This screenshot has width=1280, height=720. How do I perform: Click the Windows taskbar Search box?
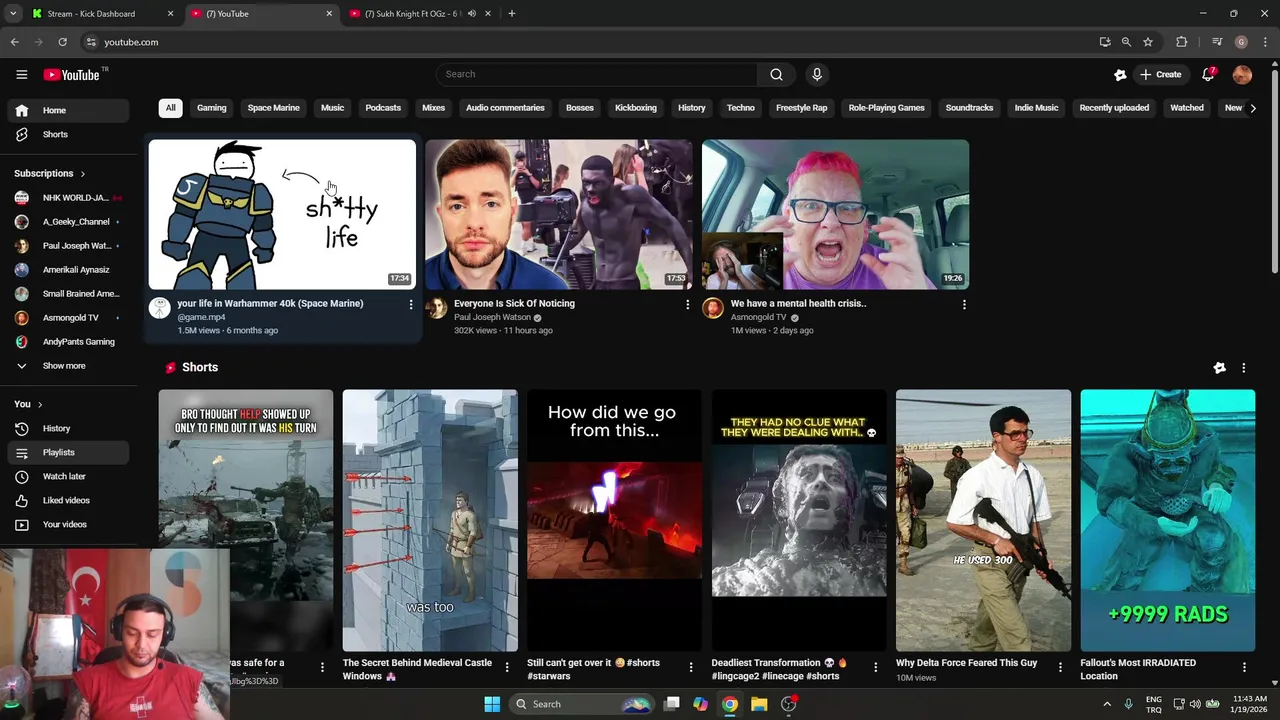pyautogui.click(x=583, y=704)
